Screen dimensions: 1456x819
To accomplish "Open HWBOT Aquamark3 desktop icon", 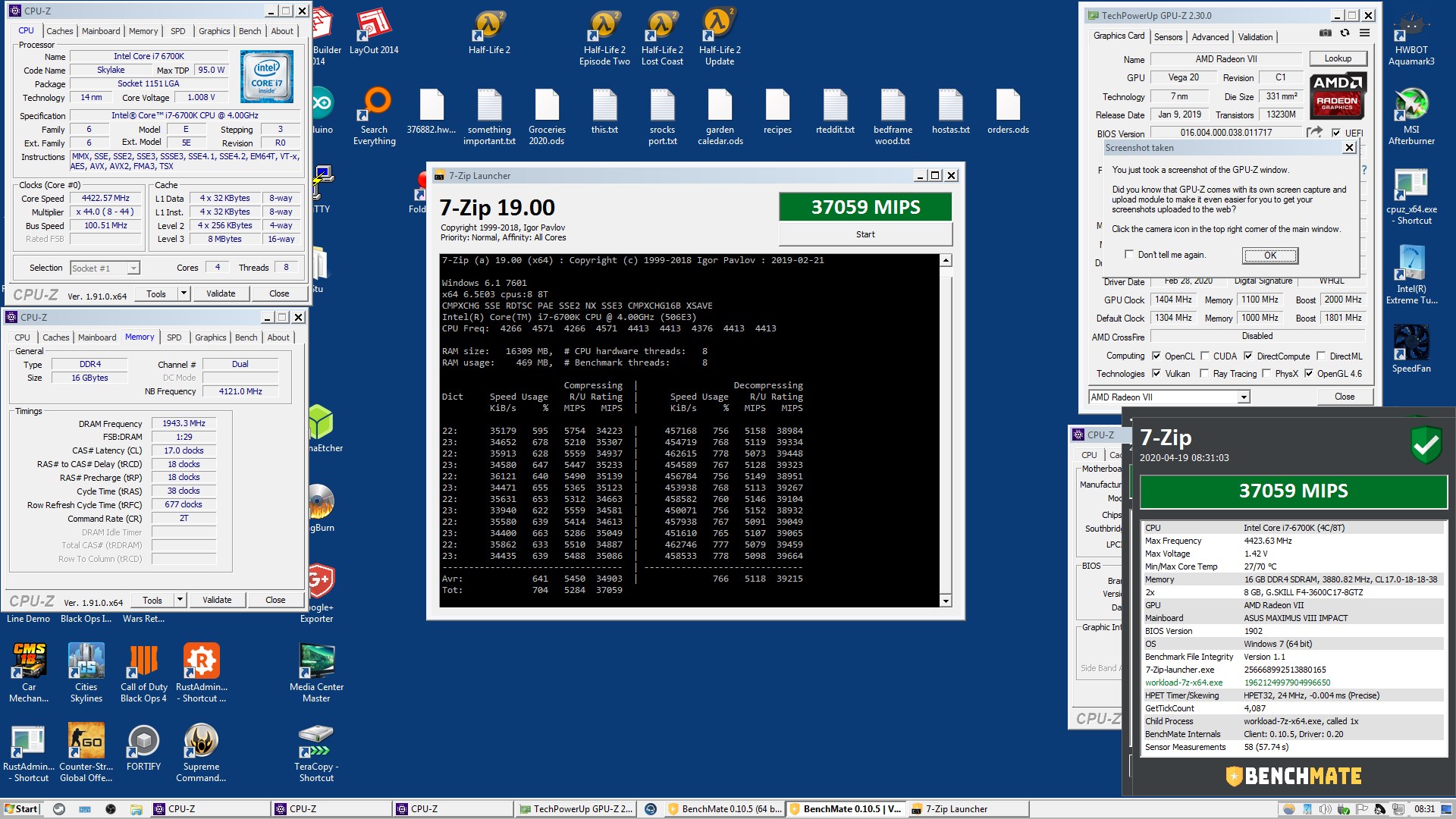I will coord(1411,37).
